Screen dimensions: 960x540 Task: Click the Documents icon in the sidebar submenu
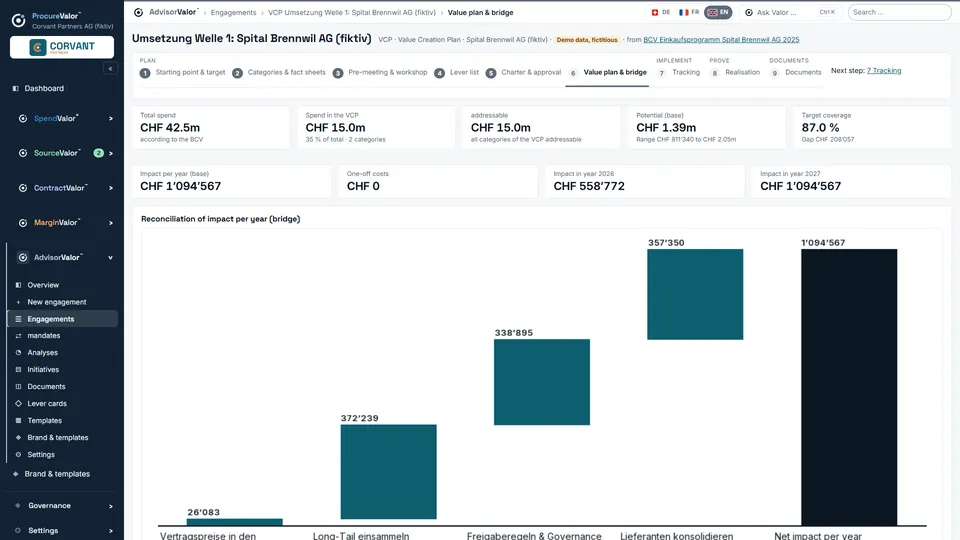pos(18,386)
